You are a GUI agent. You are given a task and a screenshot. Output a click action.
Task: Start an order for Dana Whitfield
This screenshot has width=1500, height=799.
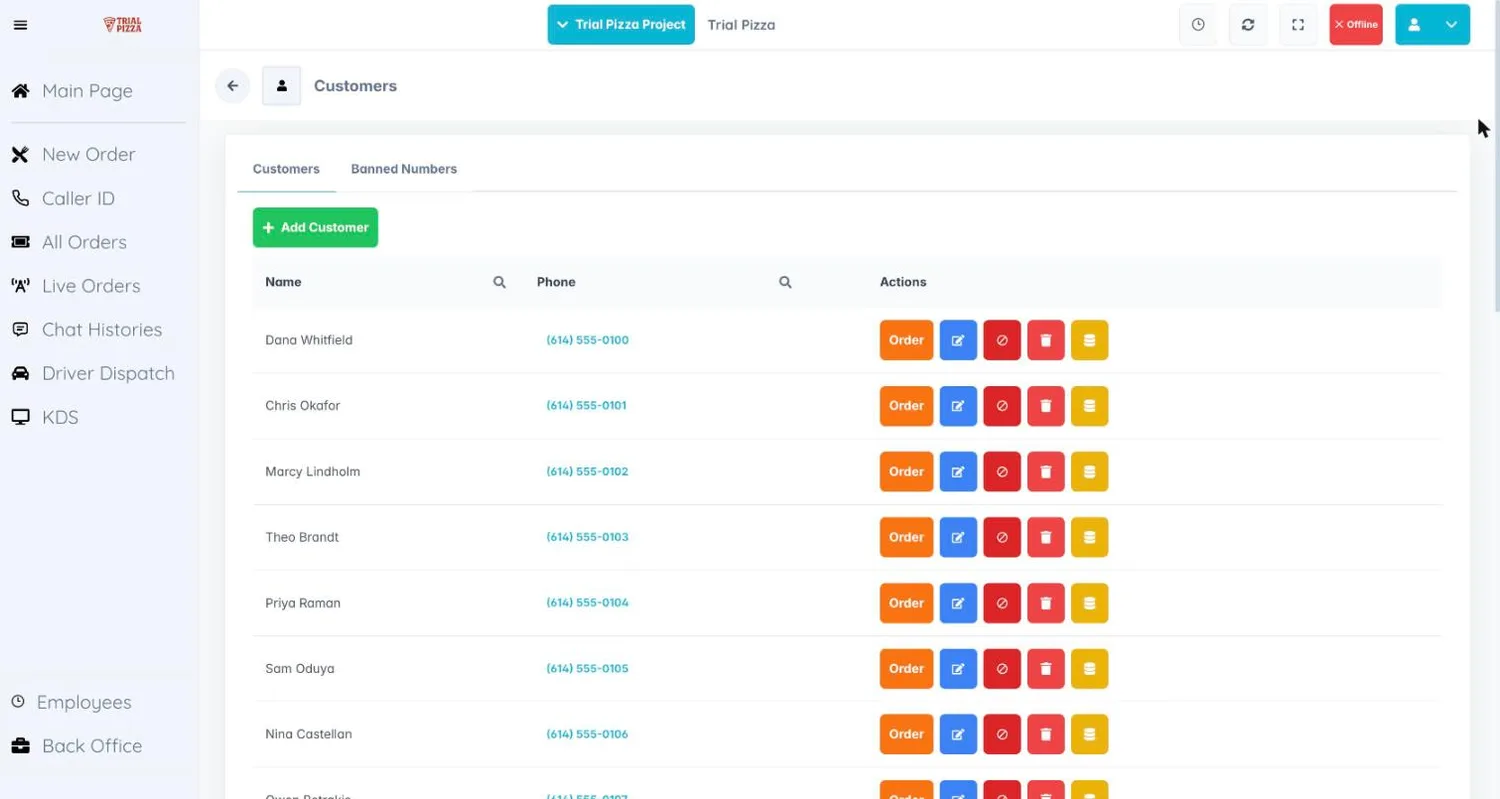[906, 340]
